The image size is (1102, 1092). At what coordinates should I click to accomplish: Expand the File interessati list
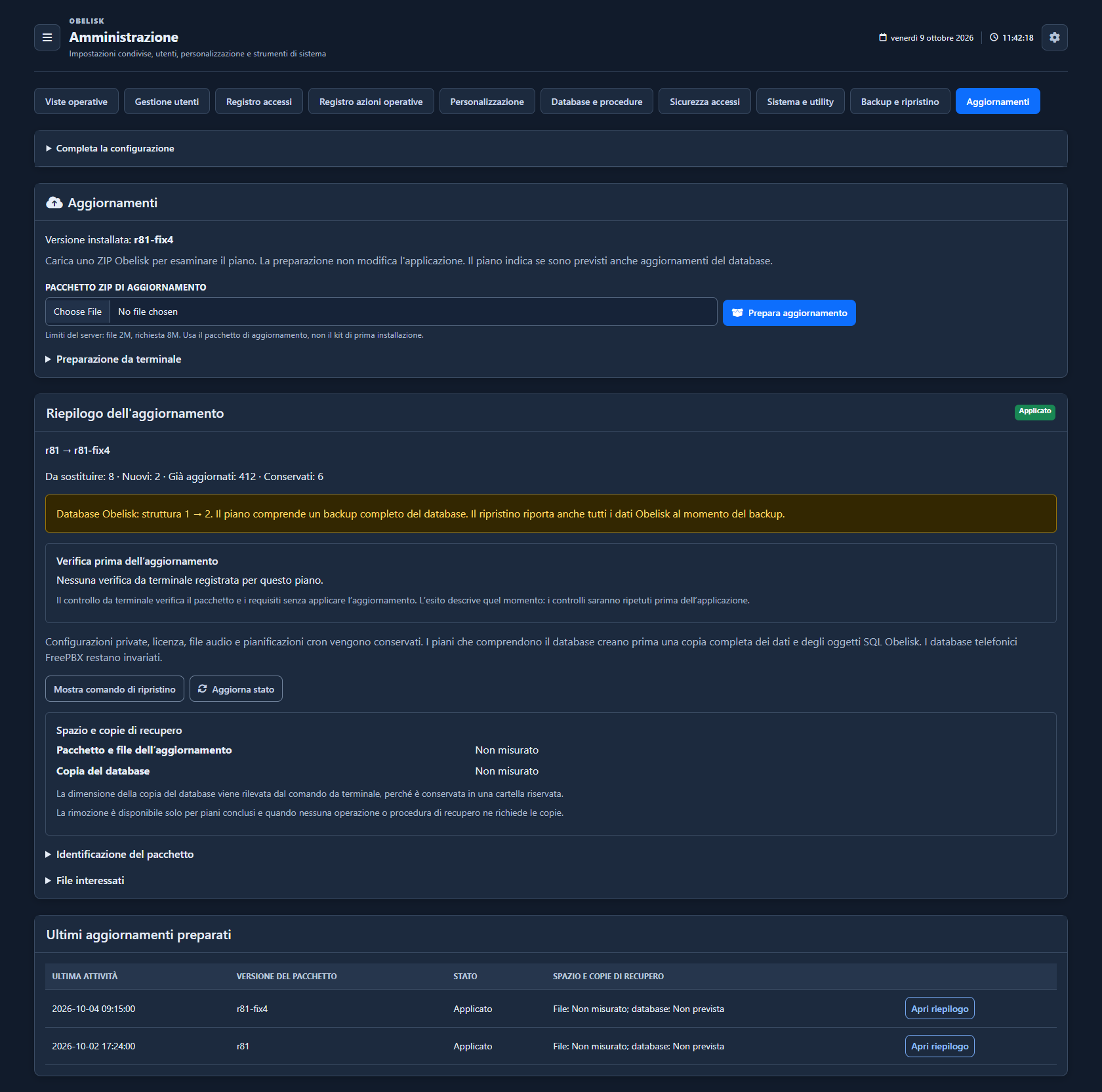(x=85, y=880)
